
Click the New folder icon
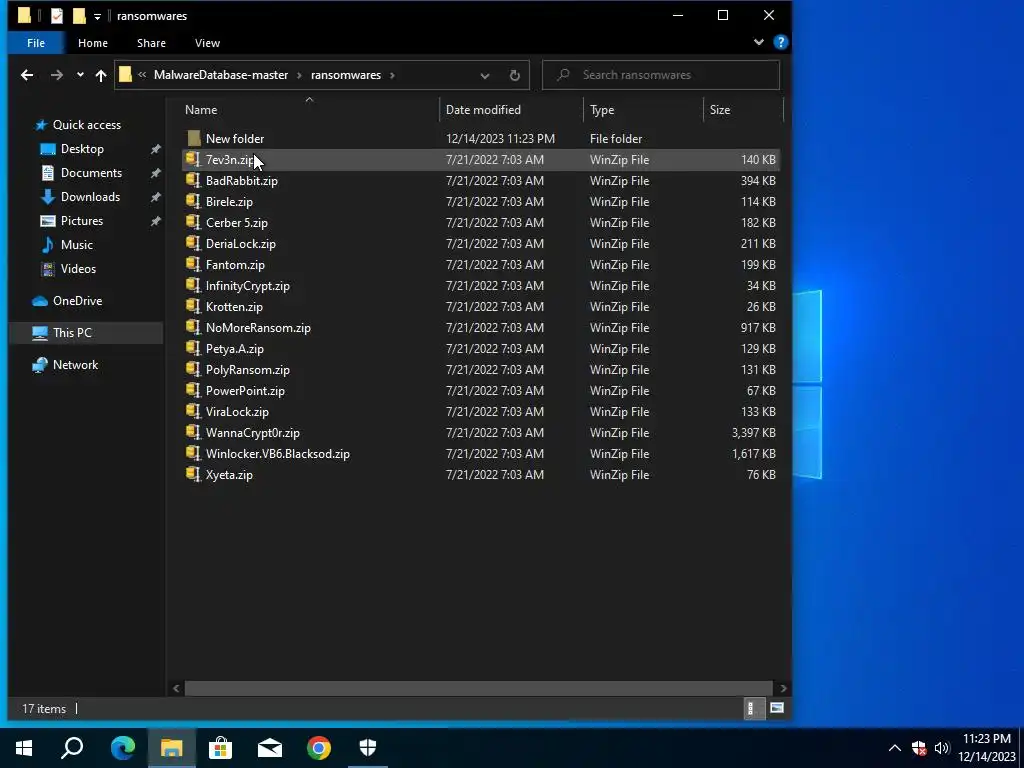(193, 138)
